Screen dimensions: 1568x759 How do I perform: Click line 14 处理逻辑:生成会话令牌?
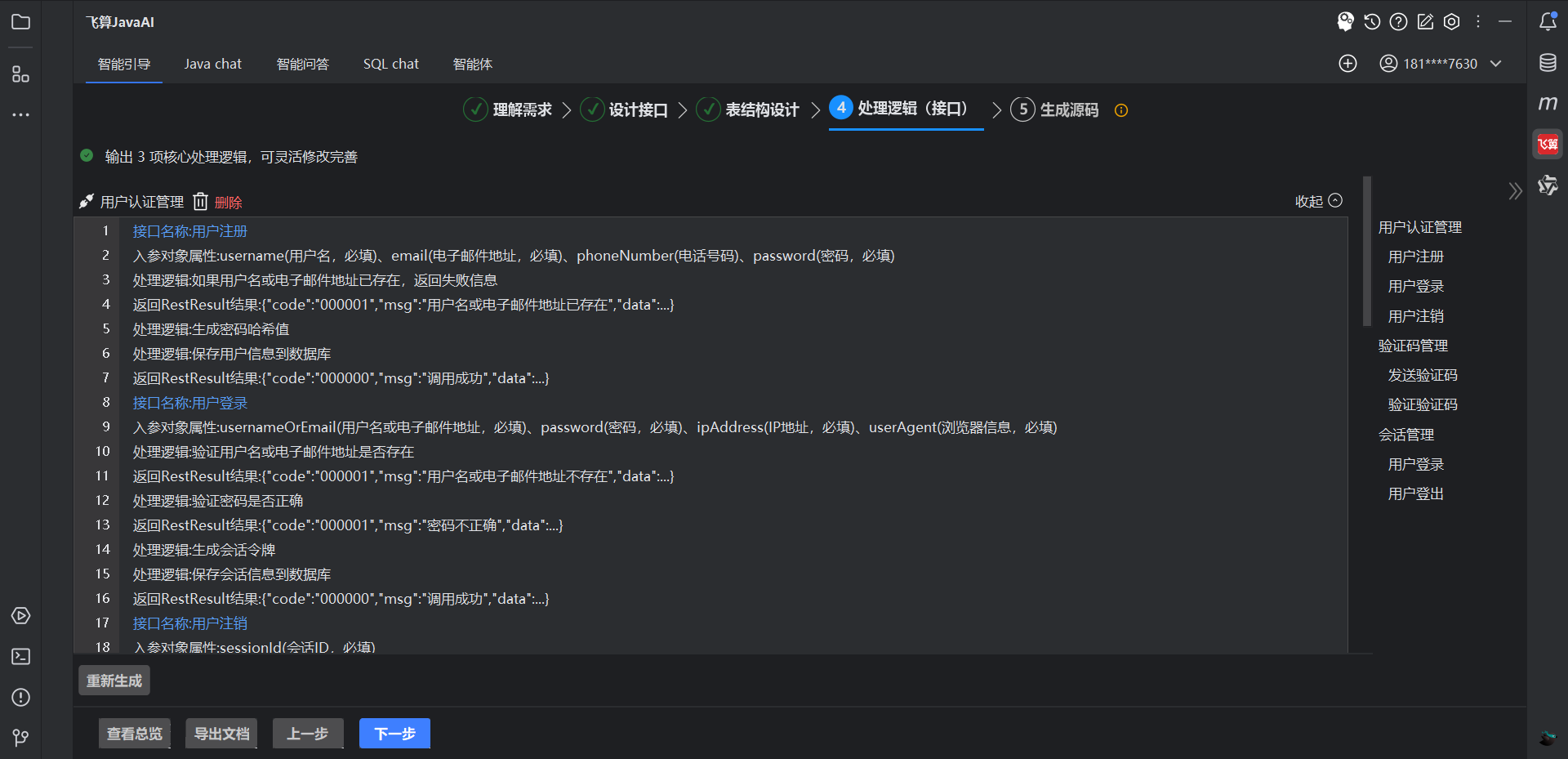click(204, 550)
